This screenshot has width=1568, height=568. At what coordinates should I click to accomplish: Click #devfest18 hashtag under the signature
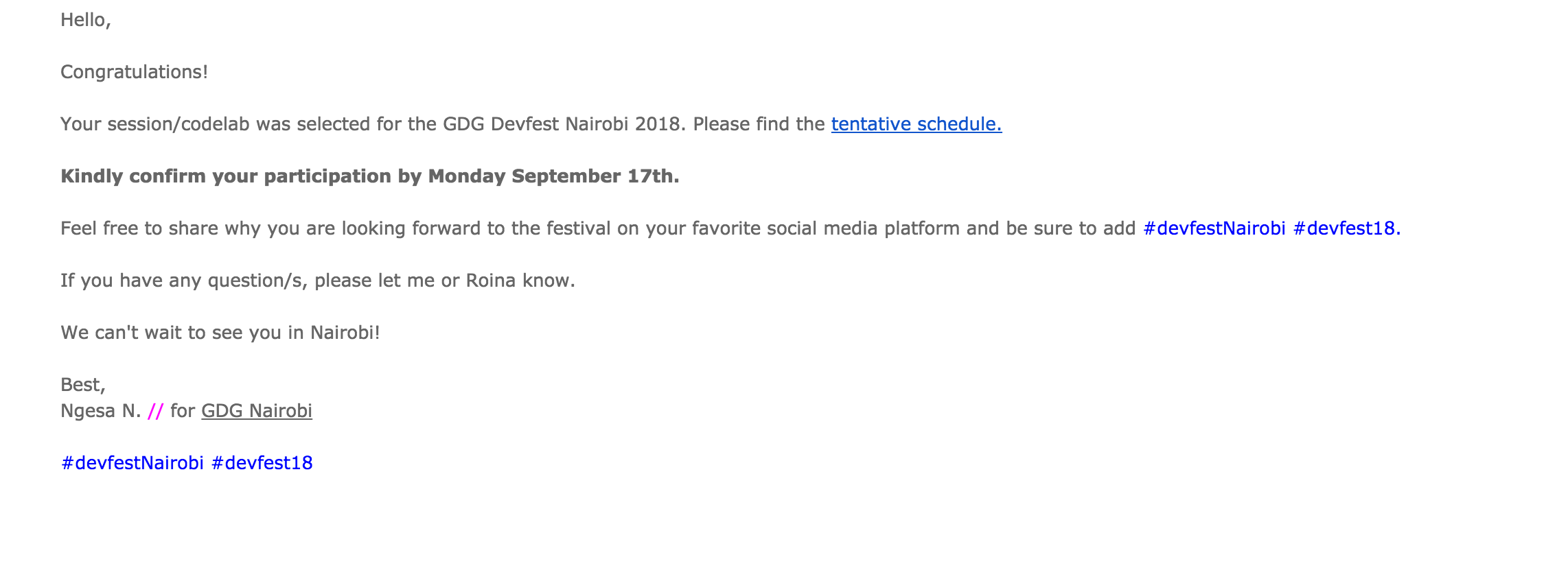(262, 463)
